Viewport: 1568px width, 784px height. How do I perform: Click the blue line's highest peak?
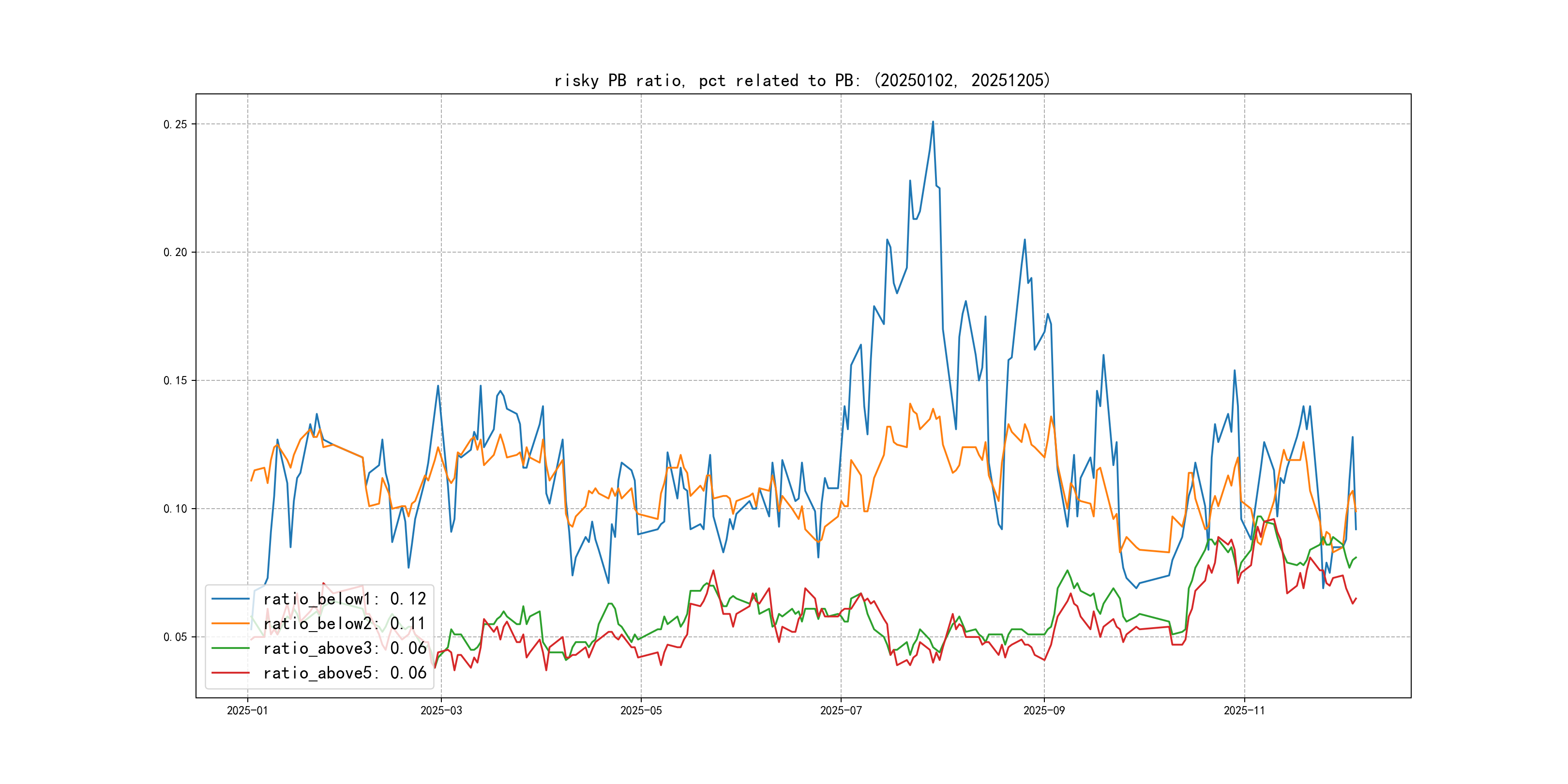pos(933,122)
